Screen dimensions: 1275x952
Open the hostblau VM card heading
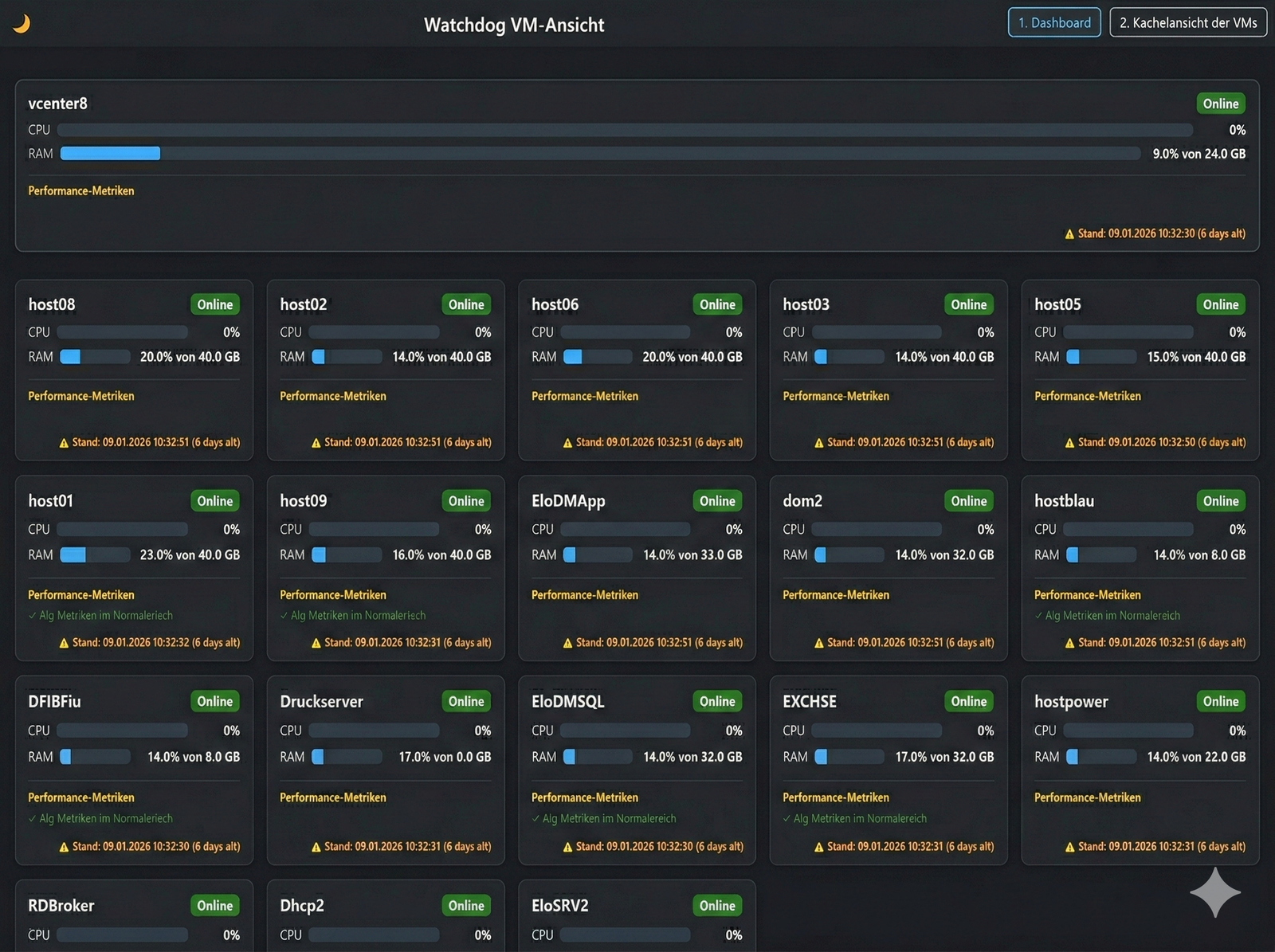click(x=1064, y=501)
